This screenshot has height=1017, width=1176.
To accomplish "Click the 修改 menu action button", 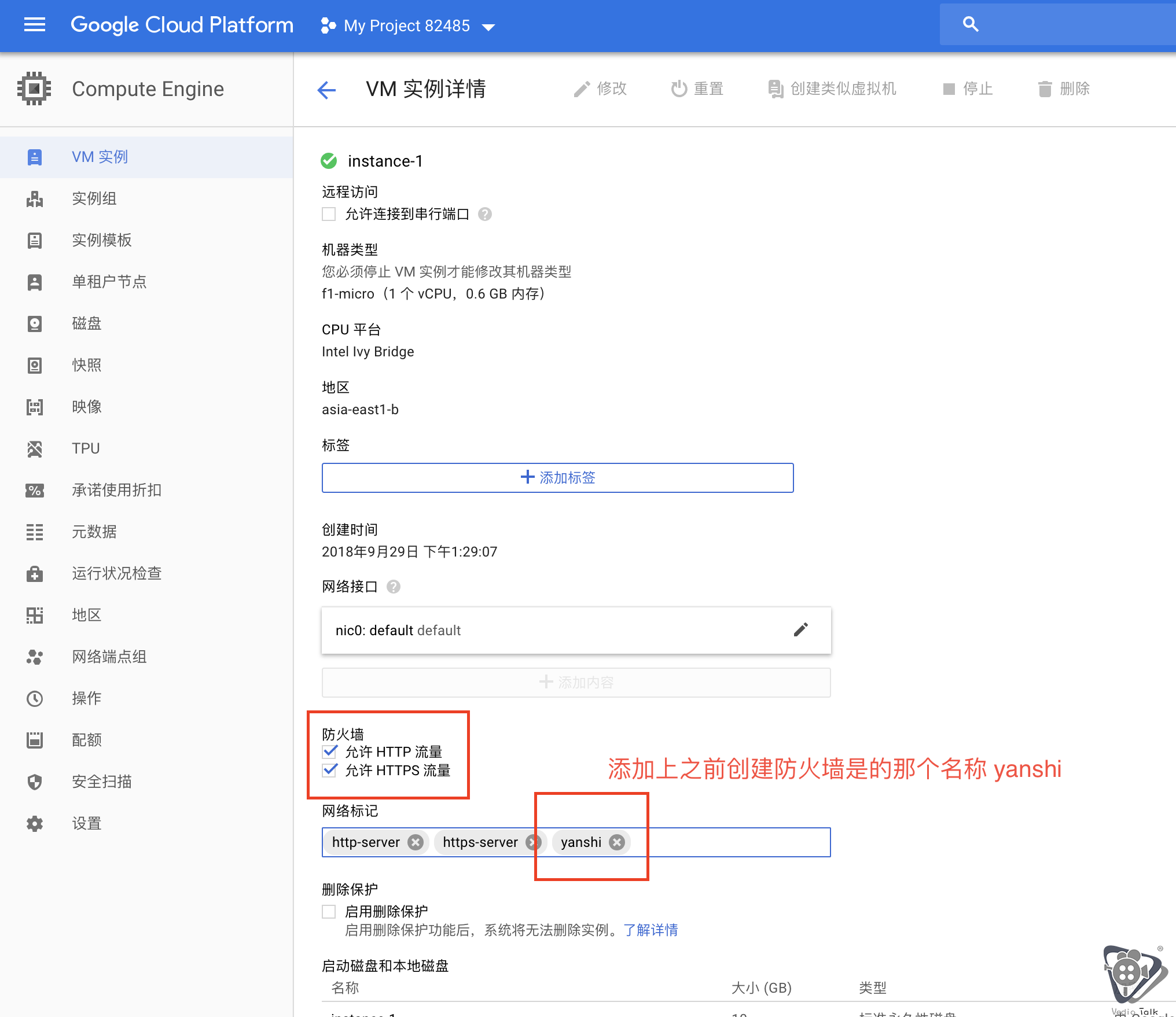I will [600, 89].
